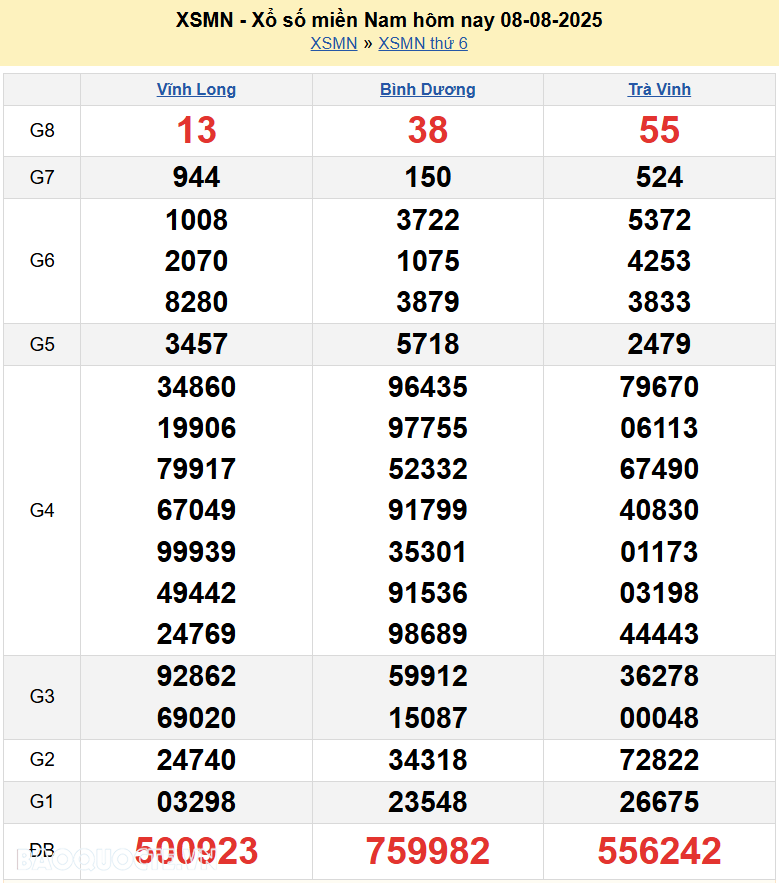779x883 pixels.
Task: Select the G5 number 3457
Action: pos(196,344)
